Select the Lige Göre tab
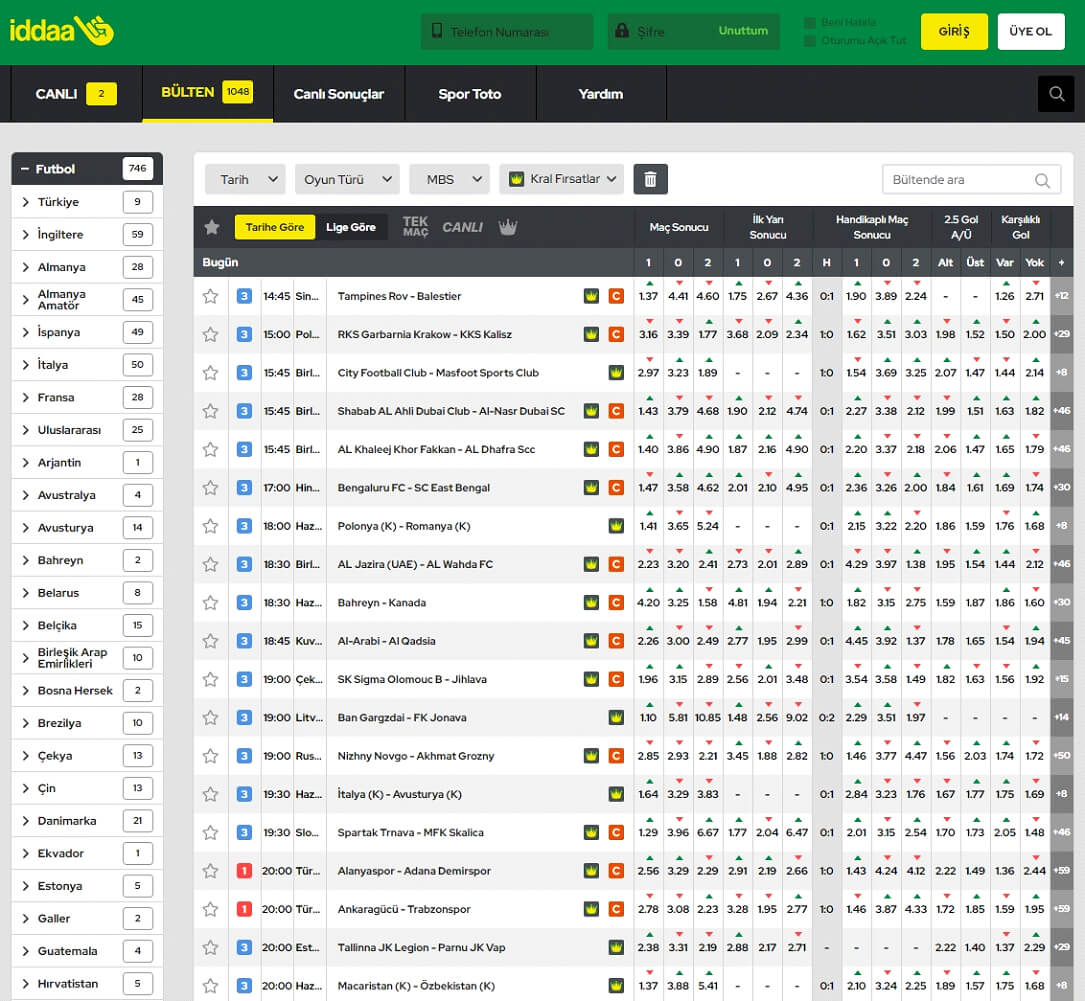The image size is (1085, 1001). coord(351,227)
